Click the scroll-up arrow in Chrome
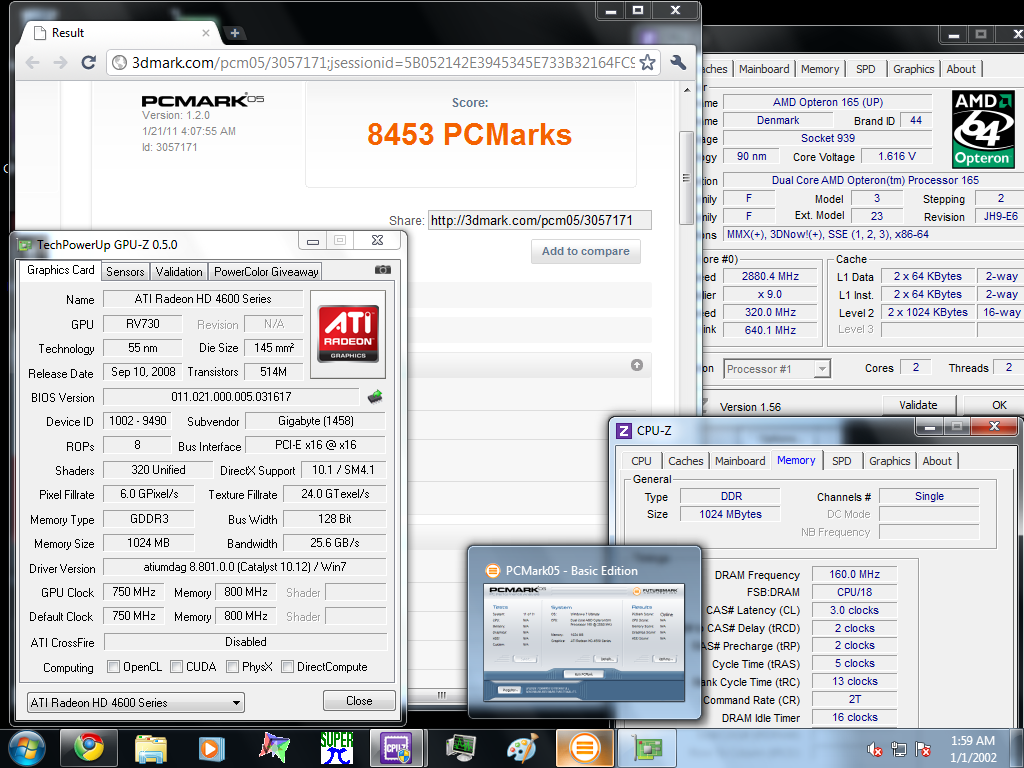1024x768 pixels. point(686,89)
